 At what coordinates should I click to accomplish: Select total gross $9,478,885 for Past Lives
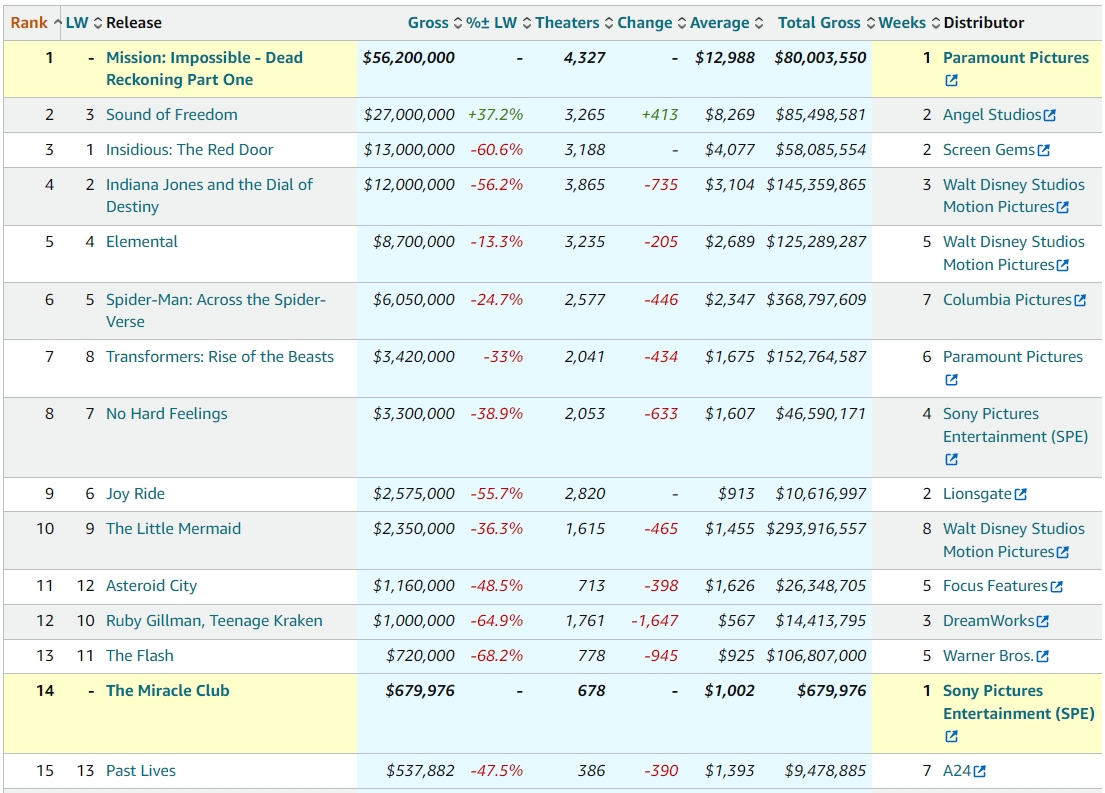coord(825,770)
